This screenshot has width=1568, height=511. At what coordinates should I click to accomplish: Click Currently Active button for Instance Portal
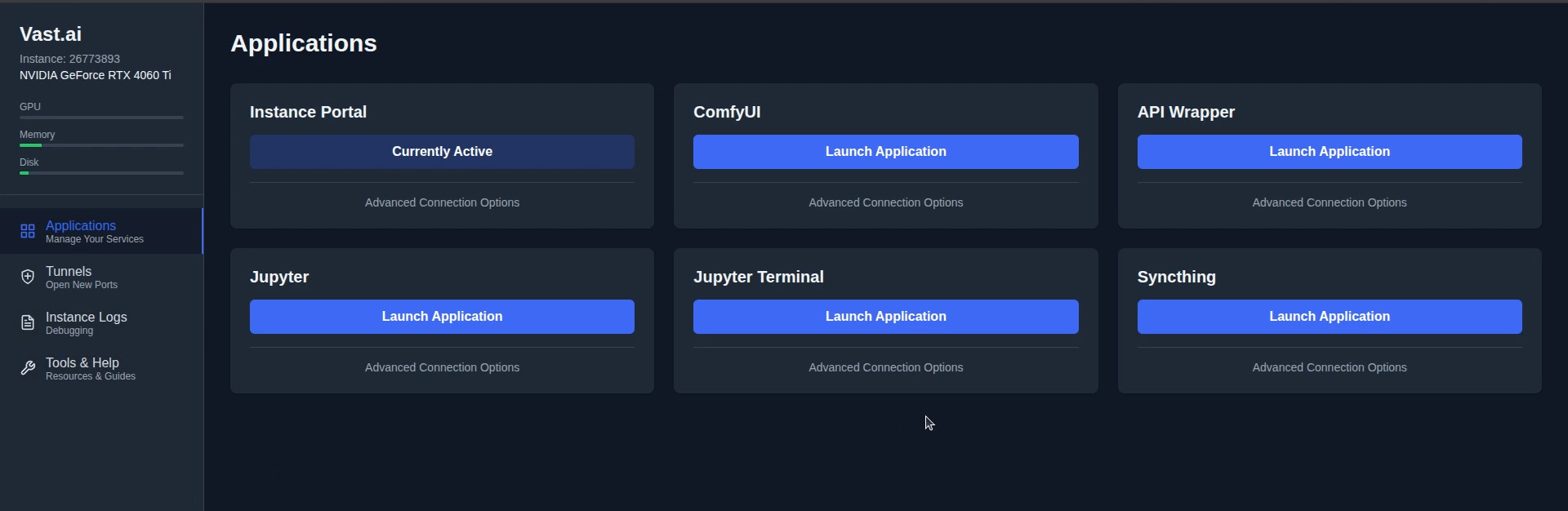[x=442, y=152]
